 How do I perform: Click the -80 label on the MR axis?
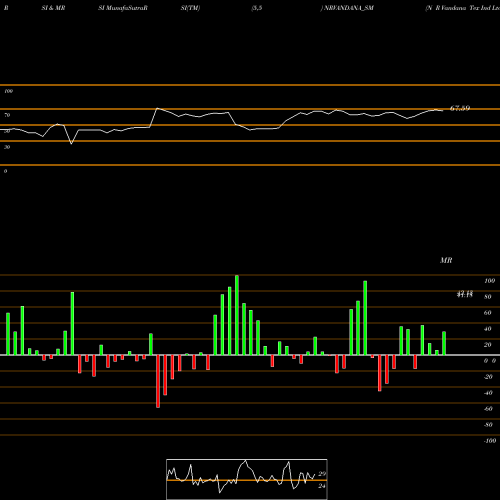[488, 425]
